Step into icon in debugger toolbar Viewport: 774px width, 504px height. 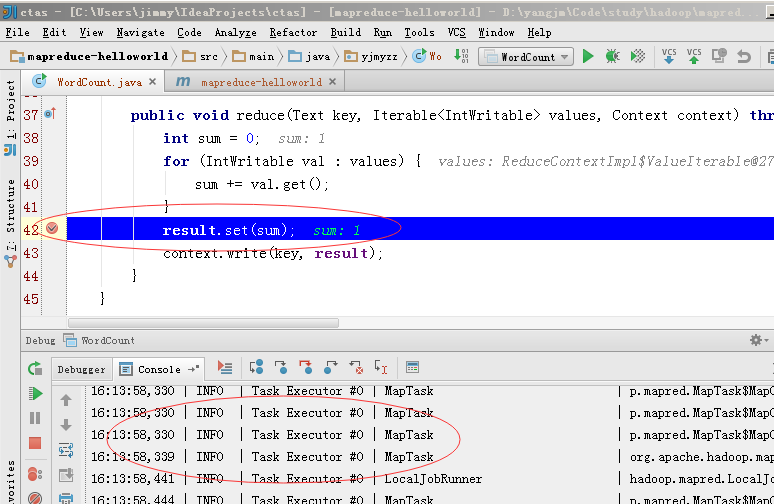point(281,367)
